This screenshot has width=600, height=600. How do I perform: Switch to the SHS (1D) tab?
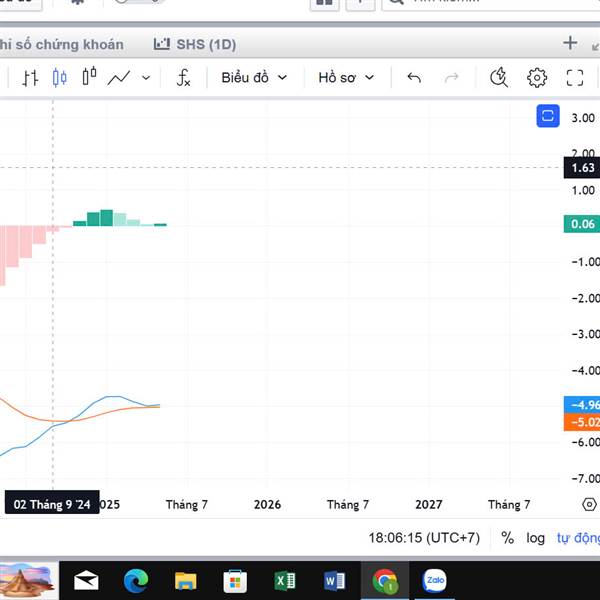tap(195, 44)
